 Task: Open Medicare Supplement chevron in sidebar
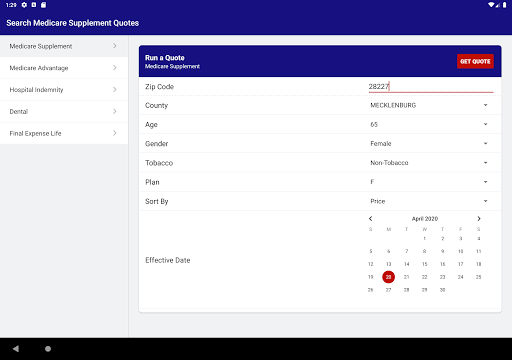pos(115,46)
